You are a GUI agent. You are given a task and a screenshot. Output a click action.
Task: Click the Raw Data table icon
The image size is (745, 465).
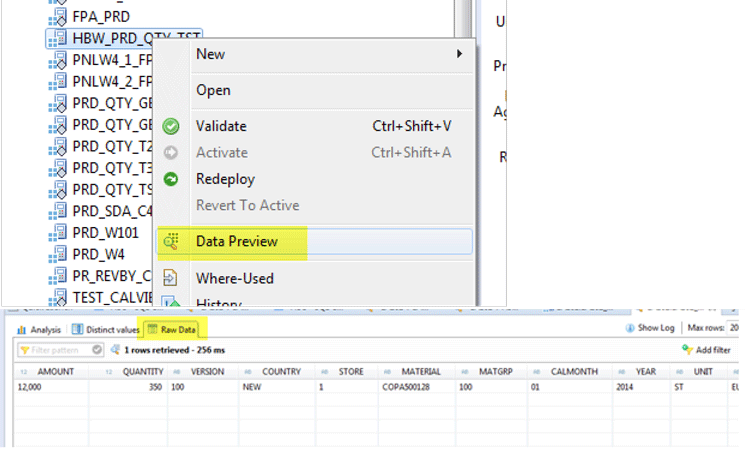(152, 329)
